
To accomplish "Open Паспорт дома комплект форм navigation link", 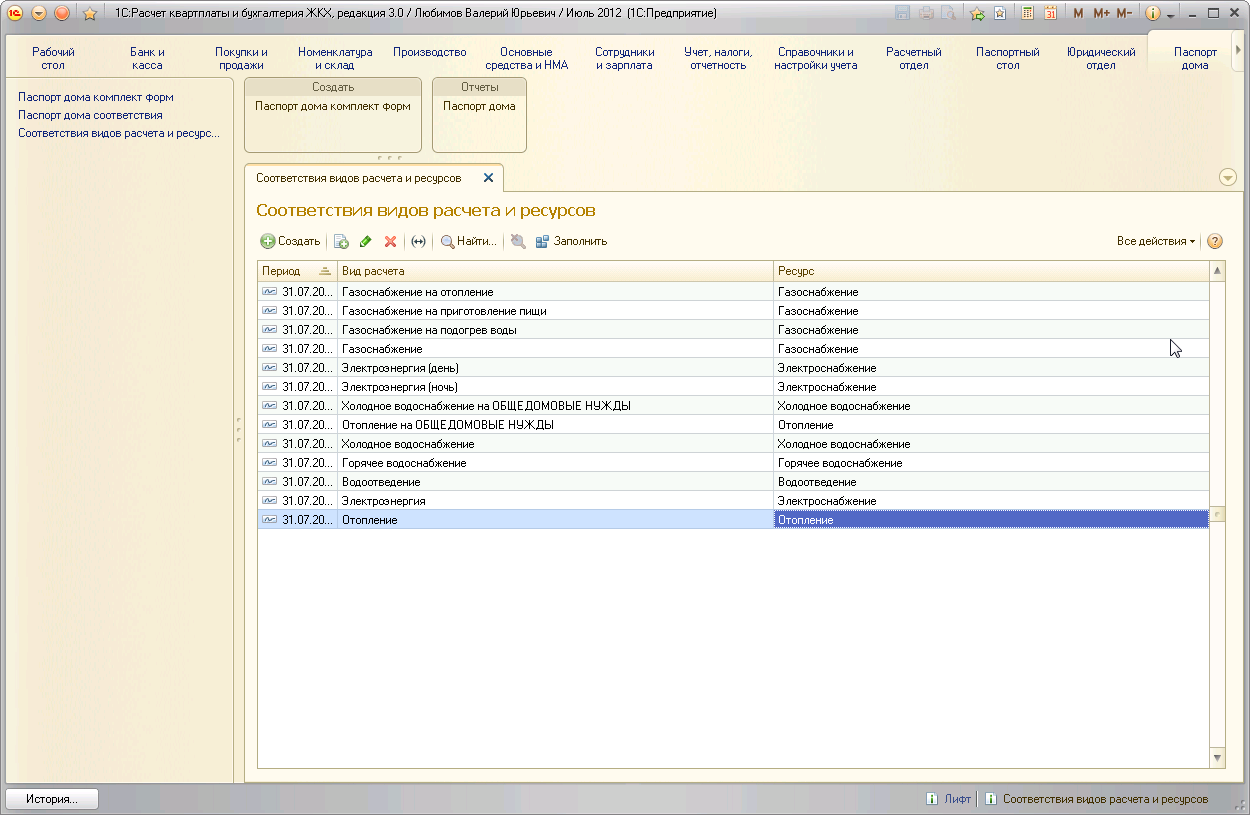I will [x=96, y=97].
